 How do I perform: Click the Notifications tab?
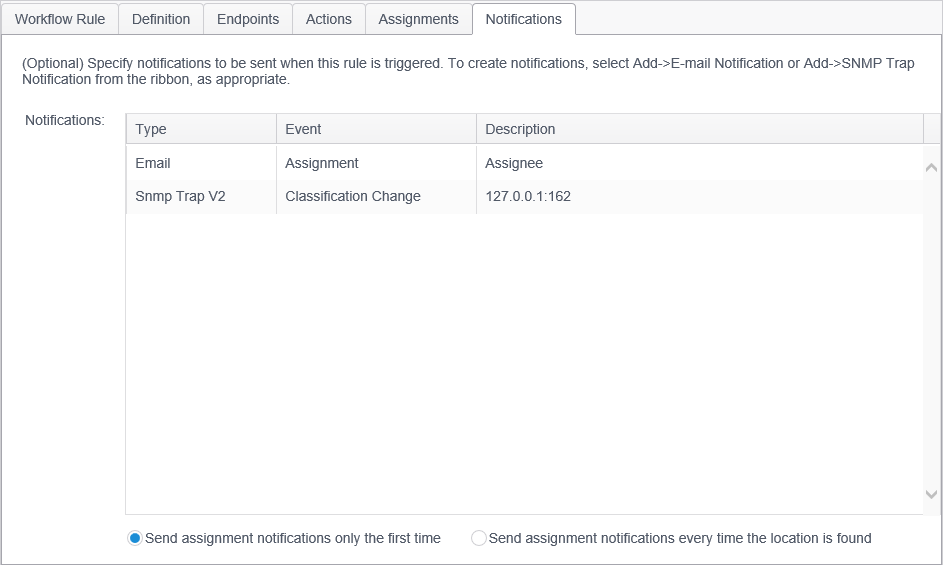(524, 19)
